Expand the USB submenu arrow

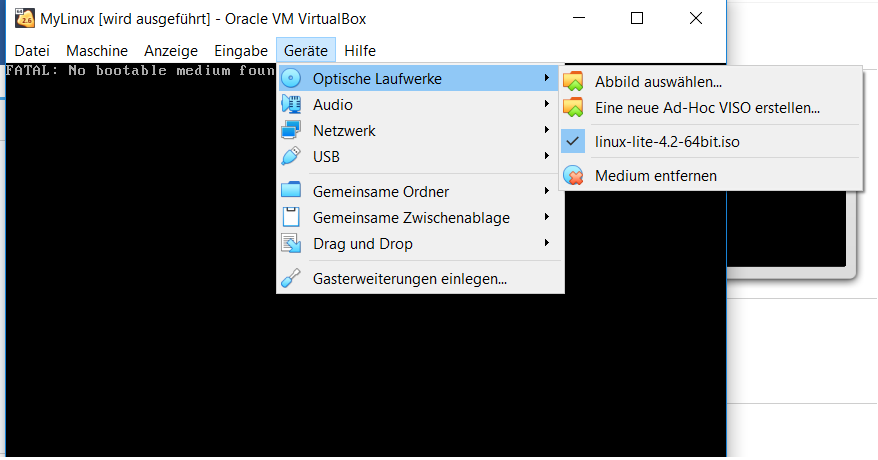click(x=547, y=156)
